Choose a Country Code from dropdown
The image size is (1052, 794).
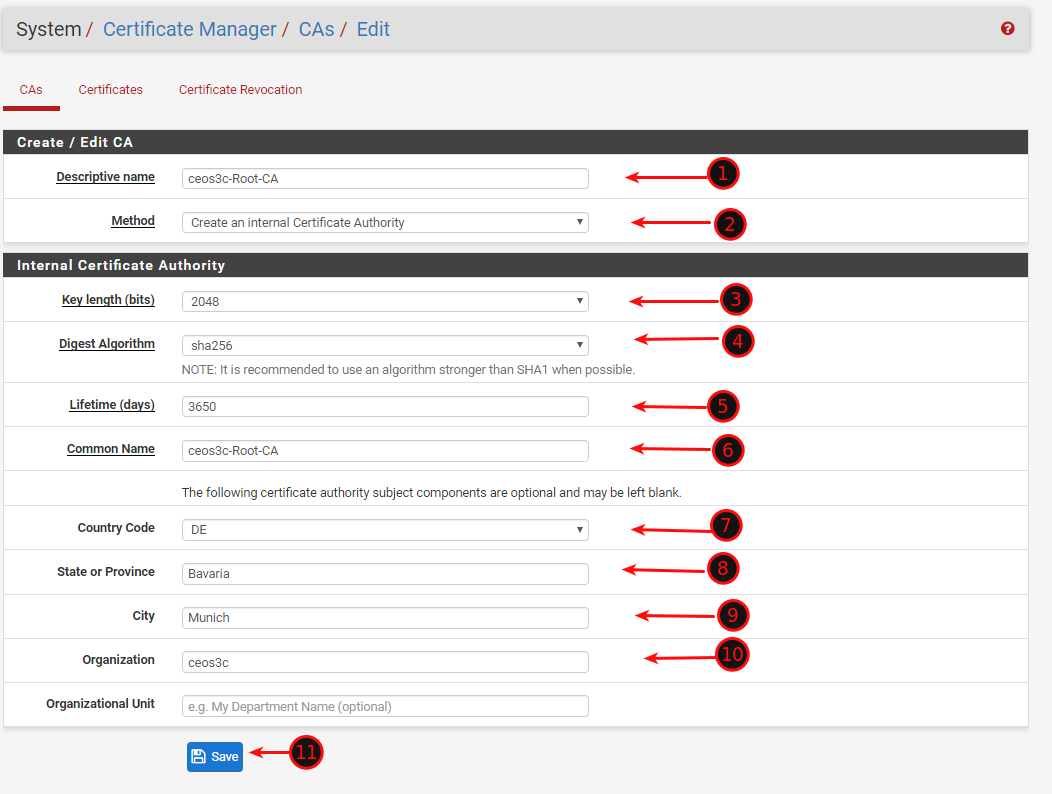[385, 530]
